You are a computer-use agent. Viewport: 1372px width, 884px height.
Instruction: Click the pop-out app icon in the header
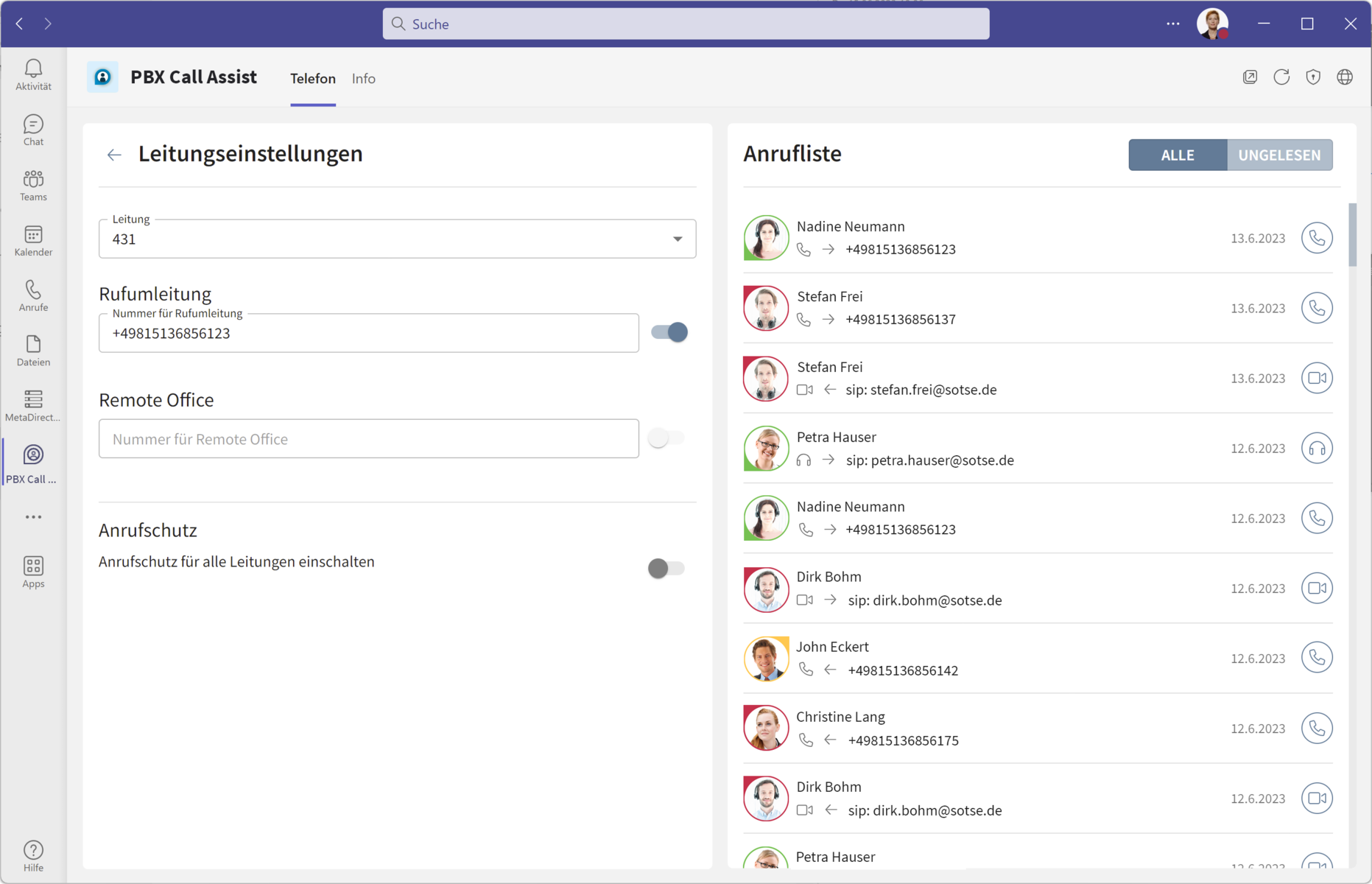coord(1250,77)
